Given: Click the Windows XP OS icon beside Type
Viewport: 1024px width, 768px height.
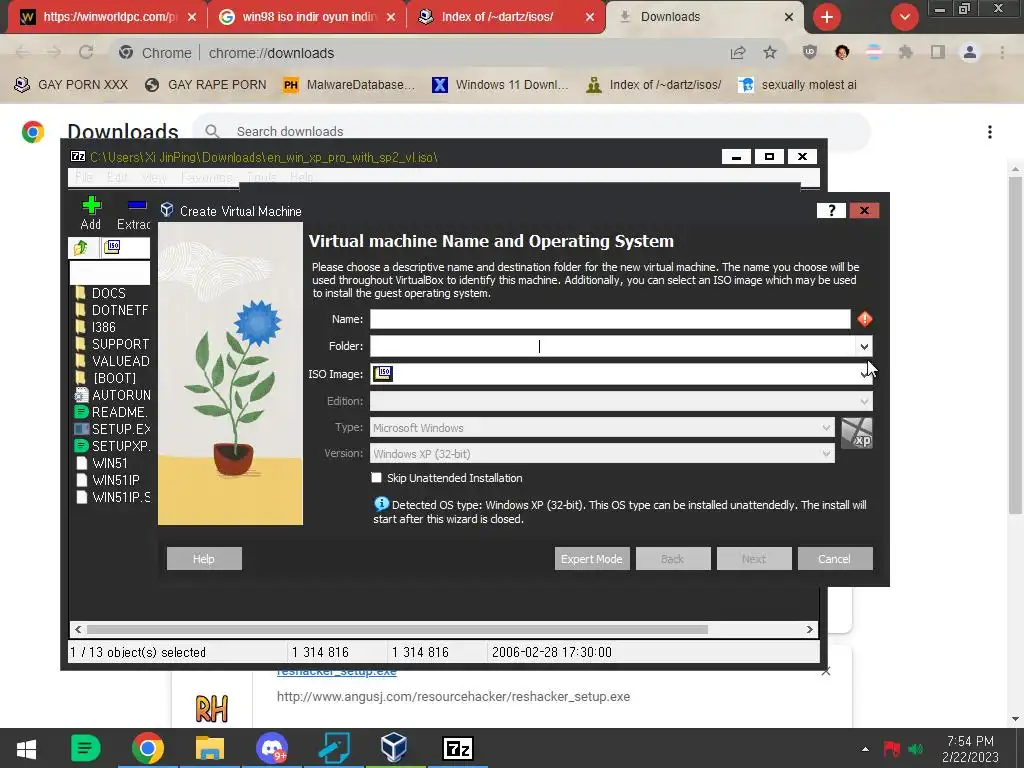Looking at the screenshot, I should pos(856,433).
